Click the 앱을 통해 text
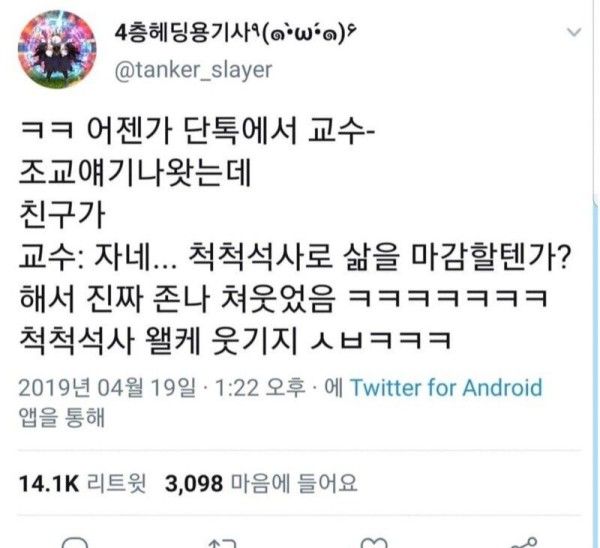 pyautogui.click(x=61, y=417)
